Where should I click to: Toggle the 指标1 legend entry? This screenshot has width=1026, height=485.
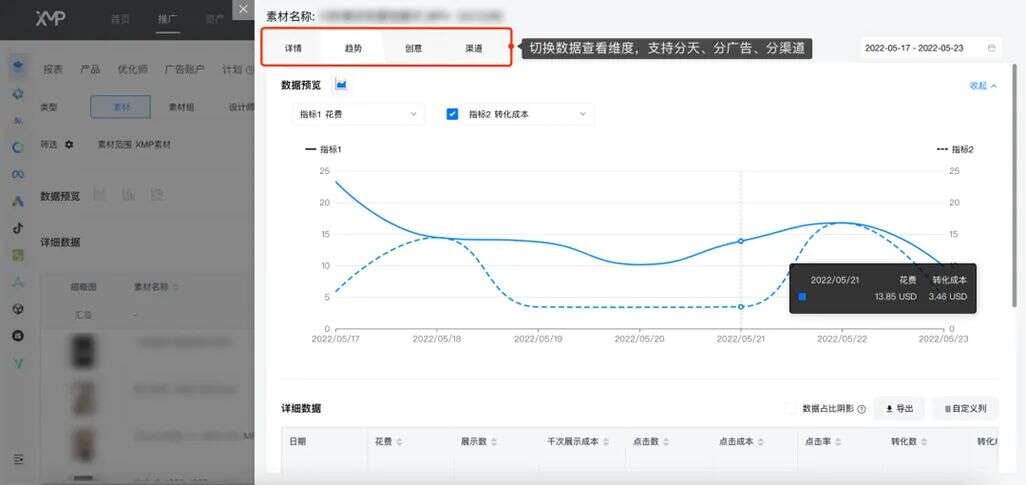pyautogui.click(x=323, y=150)
